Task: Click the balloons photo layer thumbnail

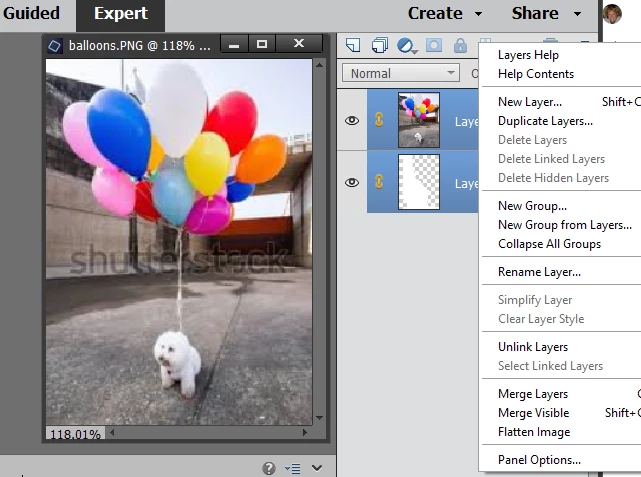Action: click(419, 120)
